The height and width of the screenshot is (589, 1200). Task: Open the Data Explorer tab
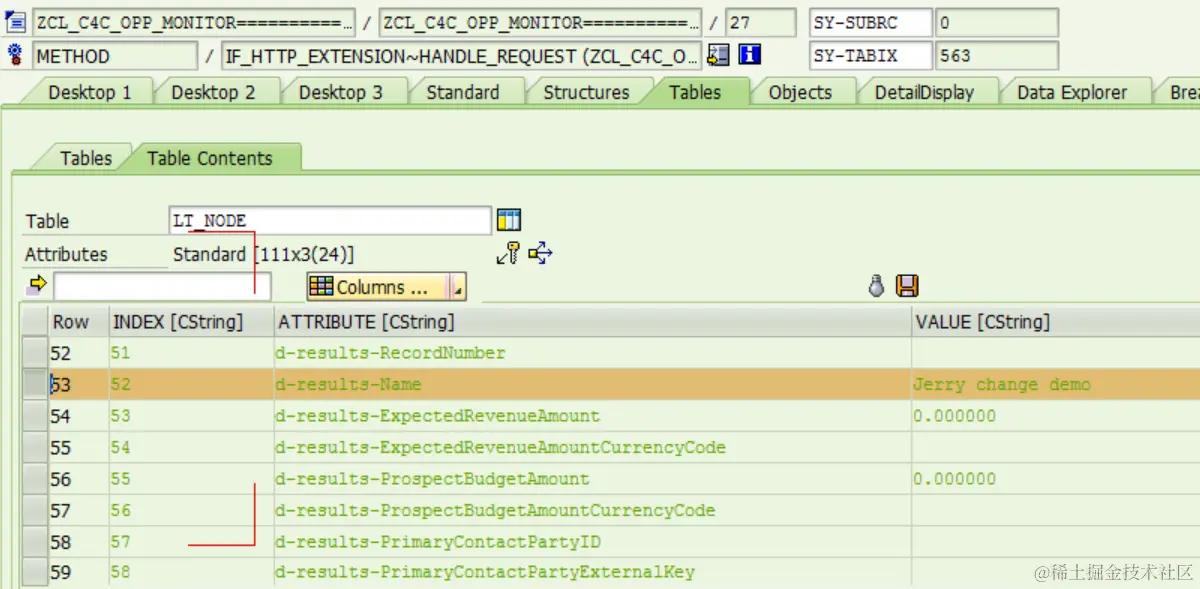(1072, 92)
